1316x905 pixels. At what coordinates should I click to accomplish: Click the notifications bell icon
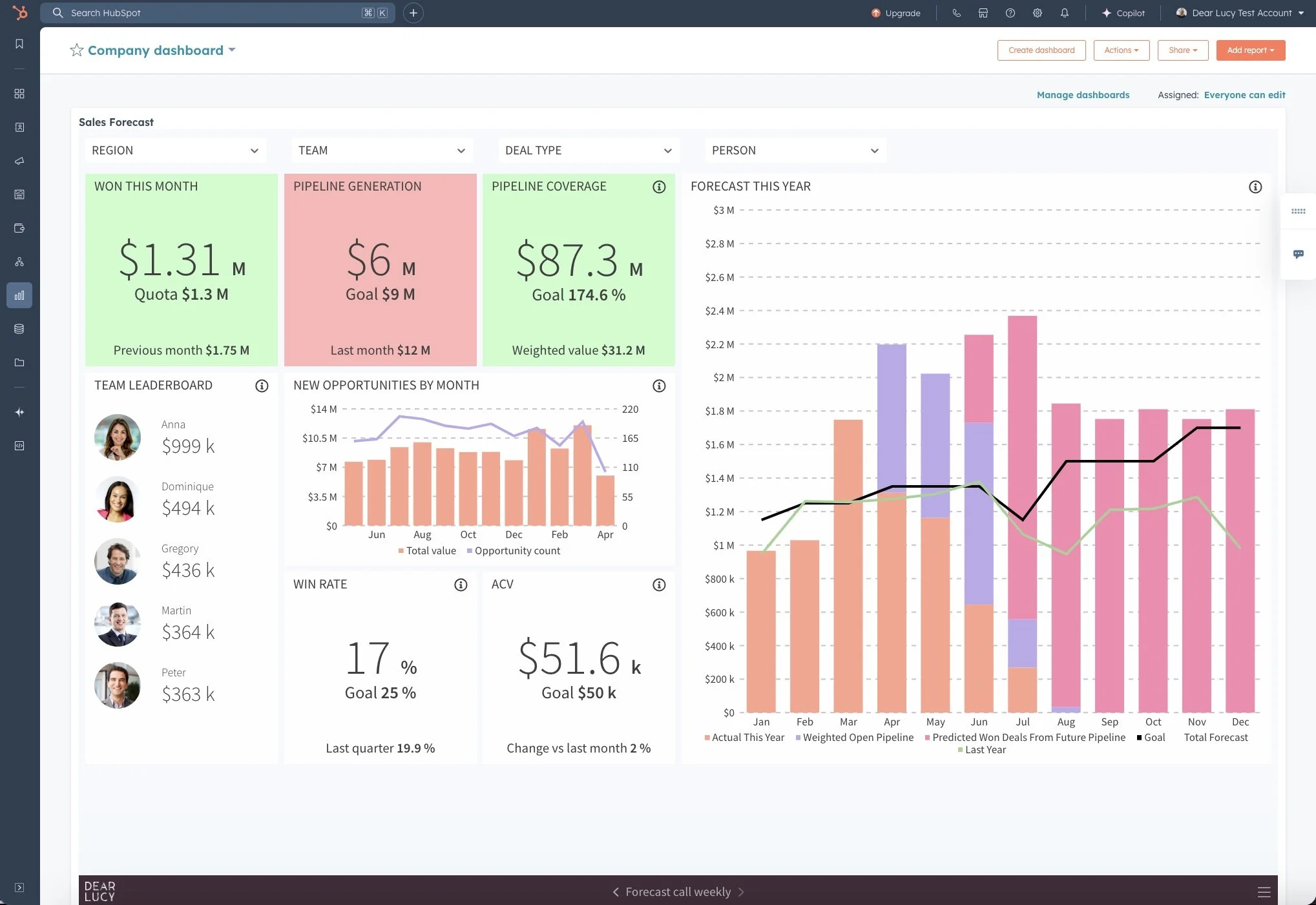pyautogui.click(x=1064, y=13)
